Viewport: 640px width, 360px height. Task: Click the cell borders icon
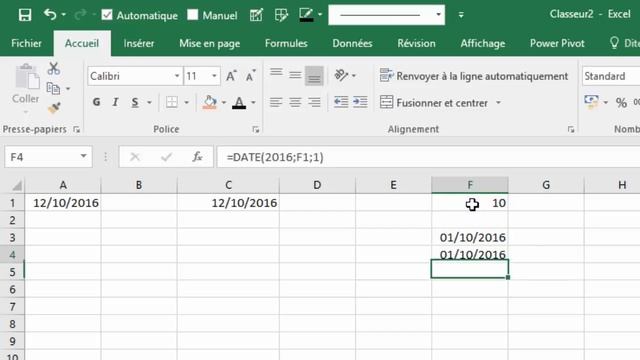click(x=172, y=102)
